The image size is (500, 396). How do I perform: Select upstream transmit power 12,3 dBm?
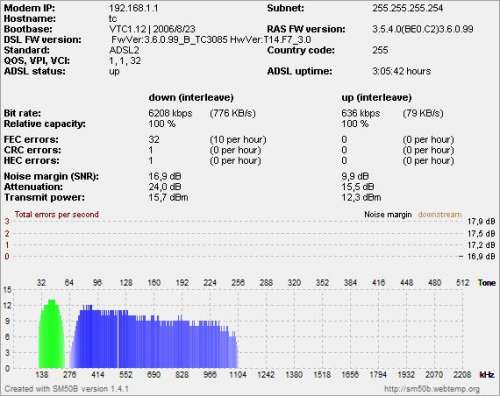pos(361,198)
